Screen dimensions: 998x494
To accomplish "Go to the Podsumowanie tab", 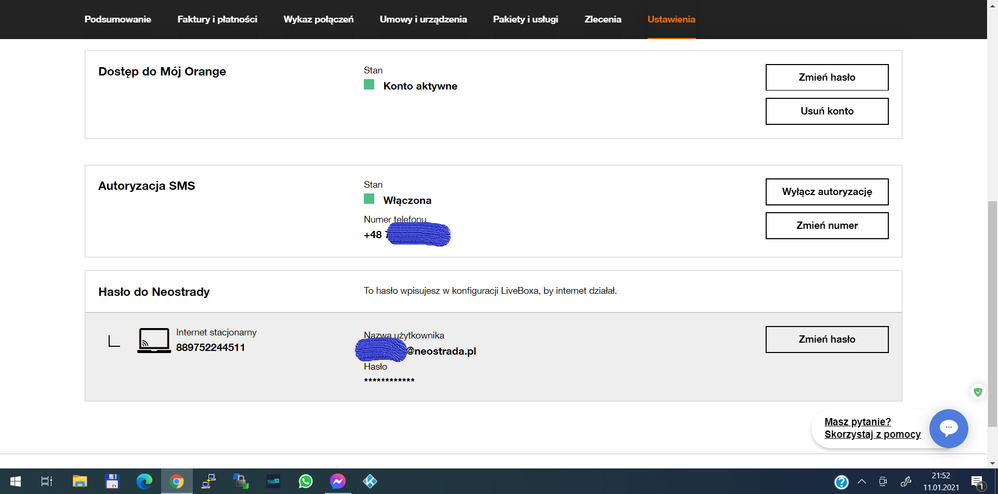I will [118, 20].
